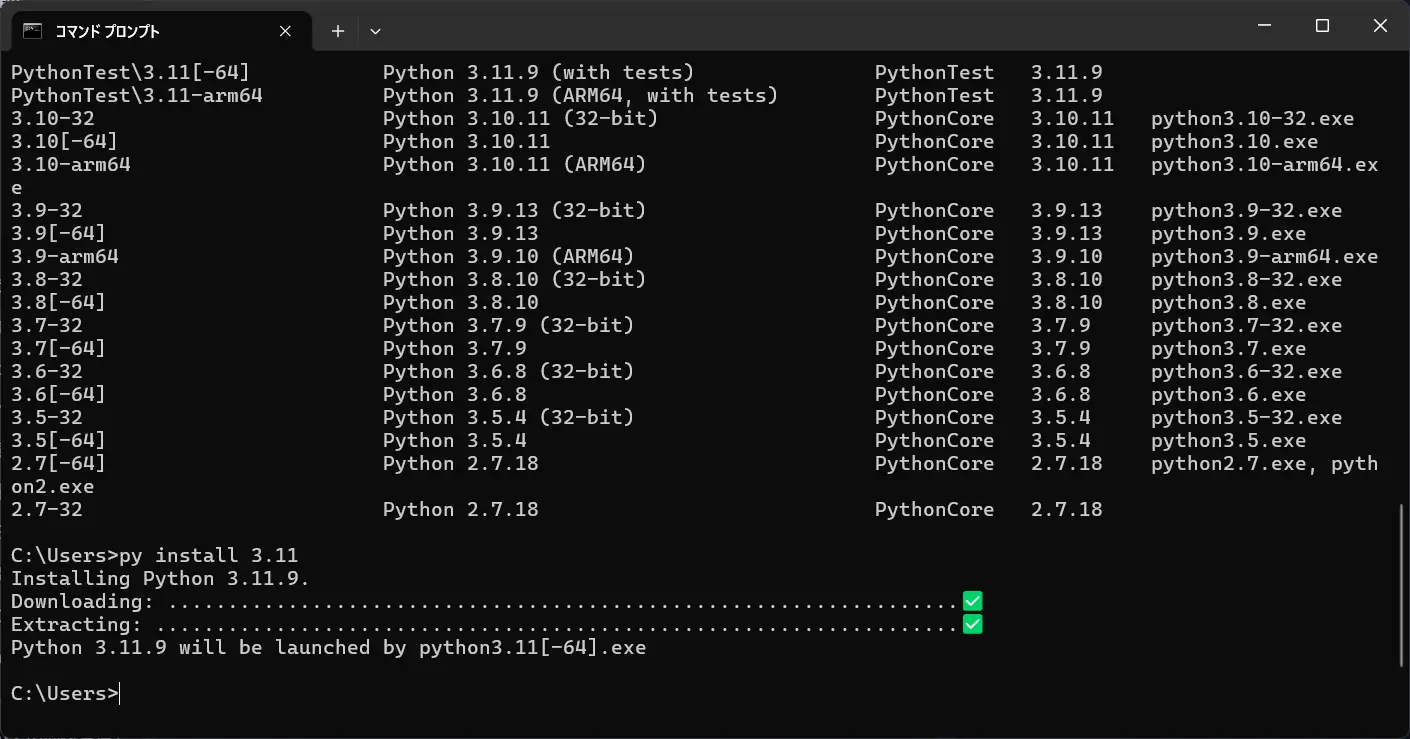The width and height of the screenshot is (1410, 739).
Task: Click the final 'C:\Users>' prompt
Action: (x=64, y=693)
